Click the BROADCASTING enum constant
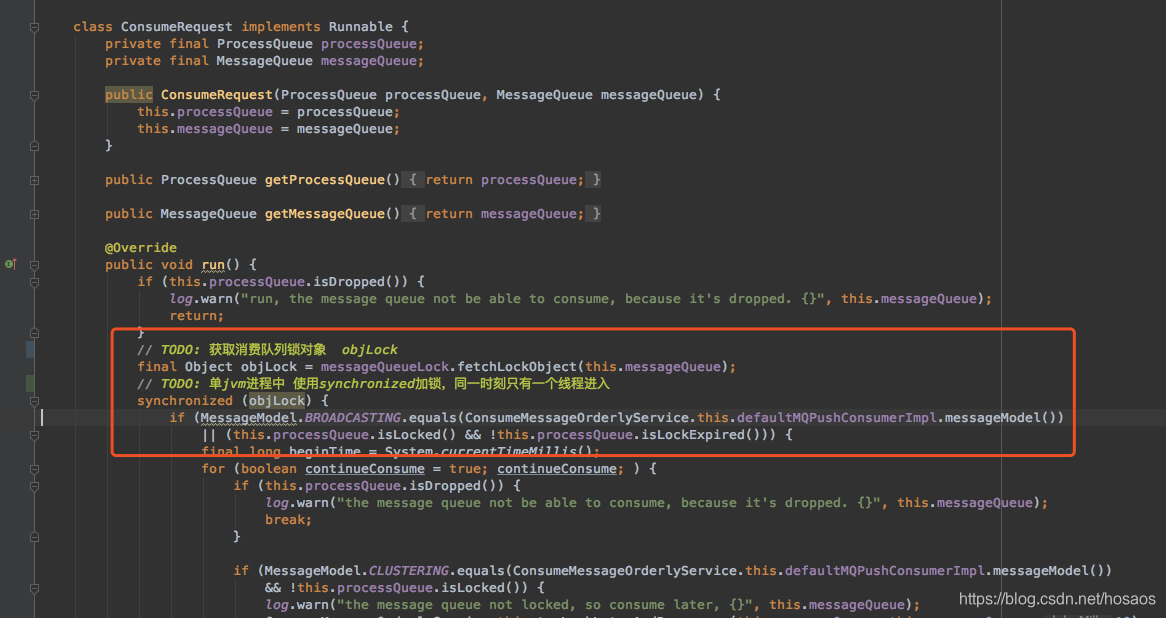The image size is (1166, 618). pos(352,418)
